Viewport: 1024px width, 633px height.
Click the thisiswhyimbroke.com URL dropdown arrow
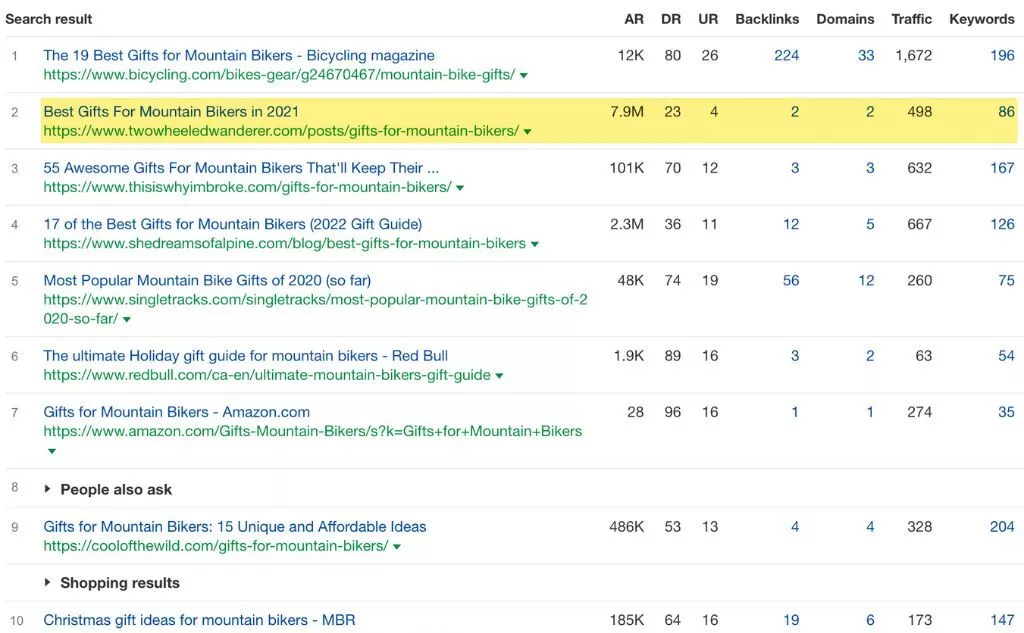(460, 188)
